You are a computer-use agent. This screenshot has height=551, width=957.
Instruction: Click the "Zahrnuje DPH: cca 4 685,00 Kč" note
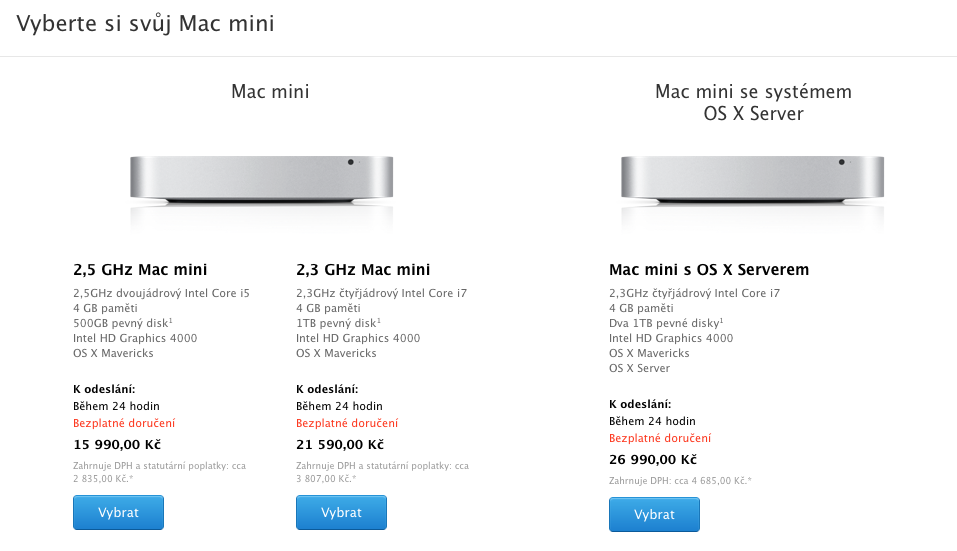coord(680,481)
